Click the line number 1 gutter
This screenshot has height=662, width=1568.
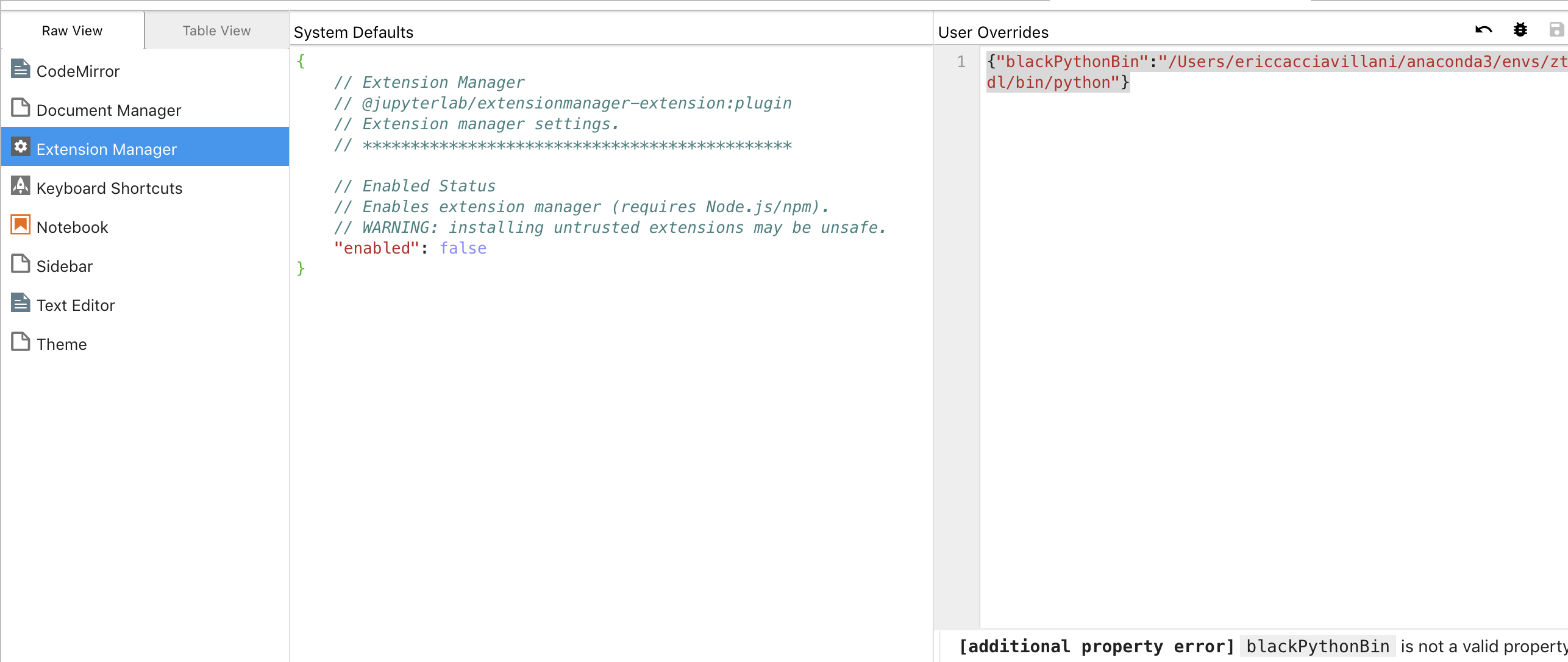coord(962,62)
